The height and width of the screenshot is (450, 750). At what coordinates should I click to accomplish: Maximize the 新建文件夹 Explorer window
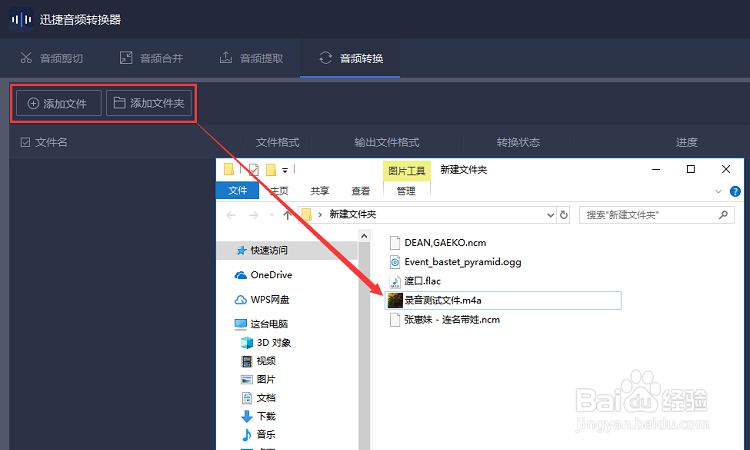(691, 169)
